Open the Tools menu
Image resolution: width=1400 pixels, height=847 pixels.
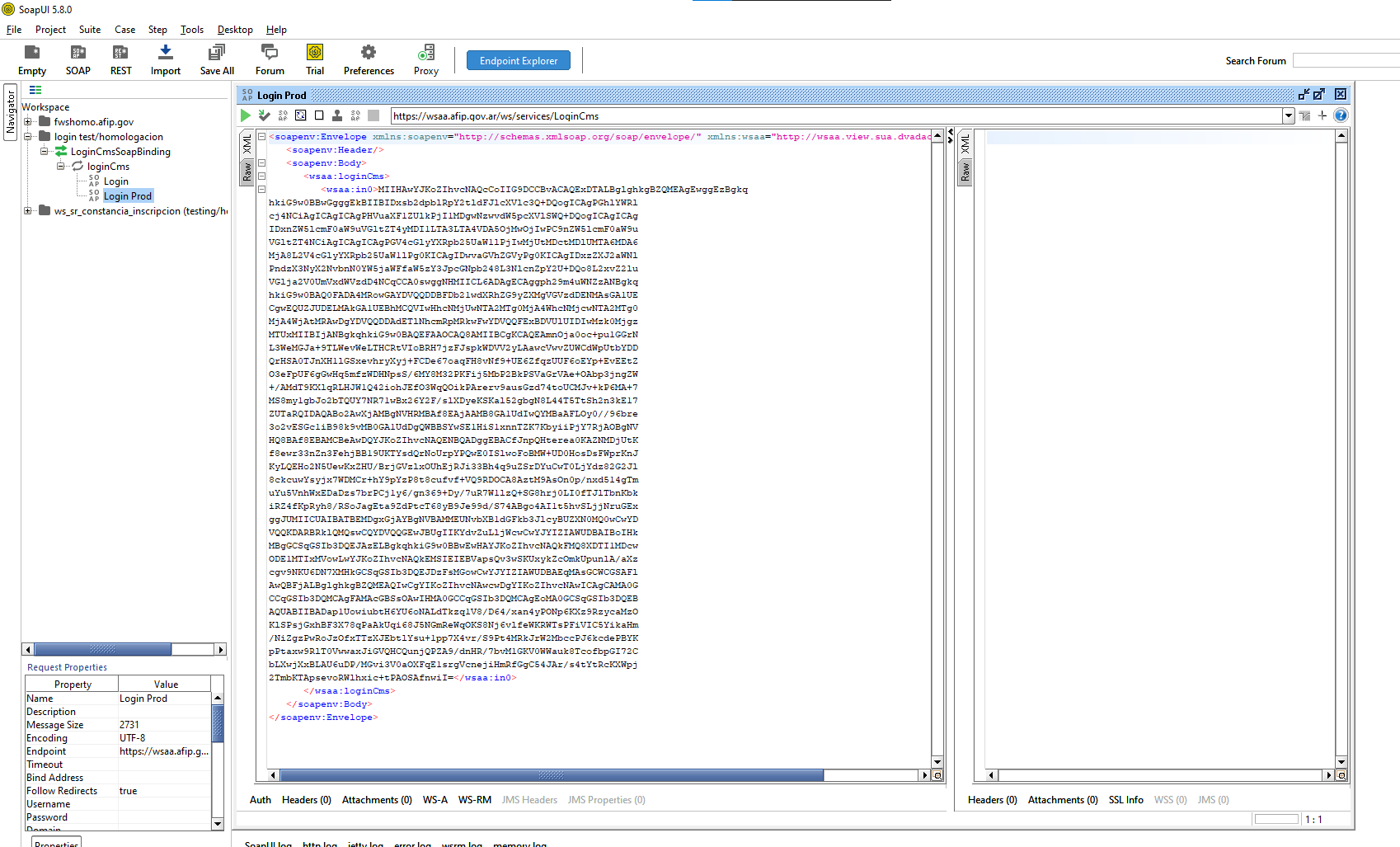click(191, 30)
